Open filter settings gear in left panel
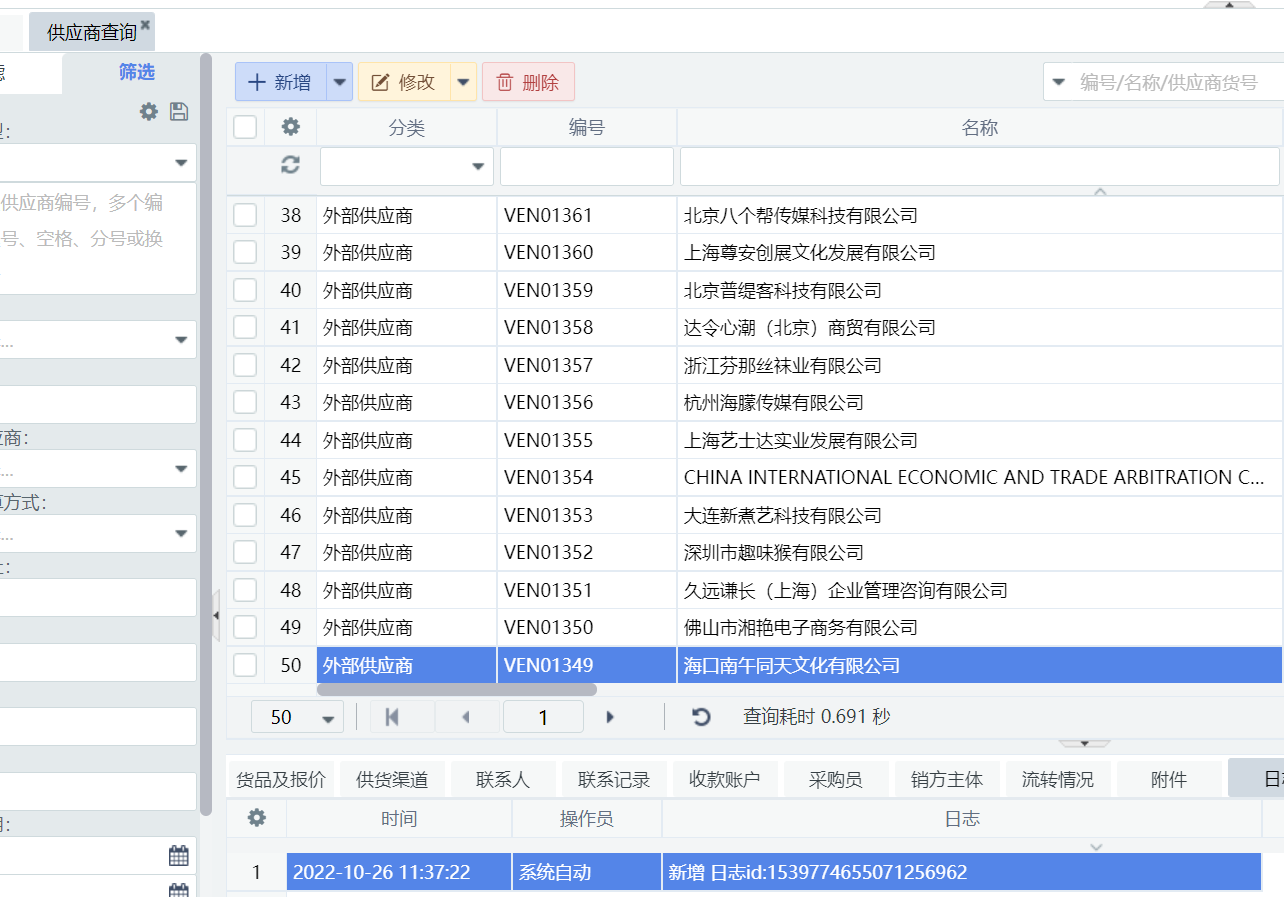This screenshot has height=897, width=1284. click(x=149, y=112)
